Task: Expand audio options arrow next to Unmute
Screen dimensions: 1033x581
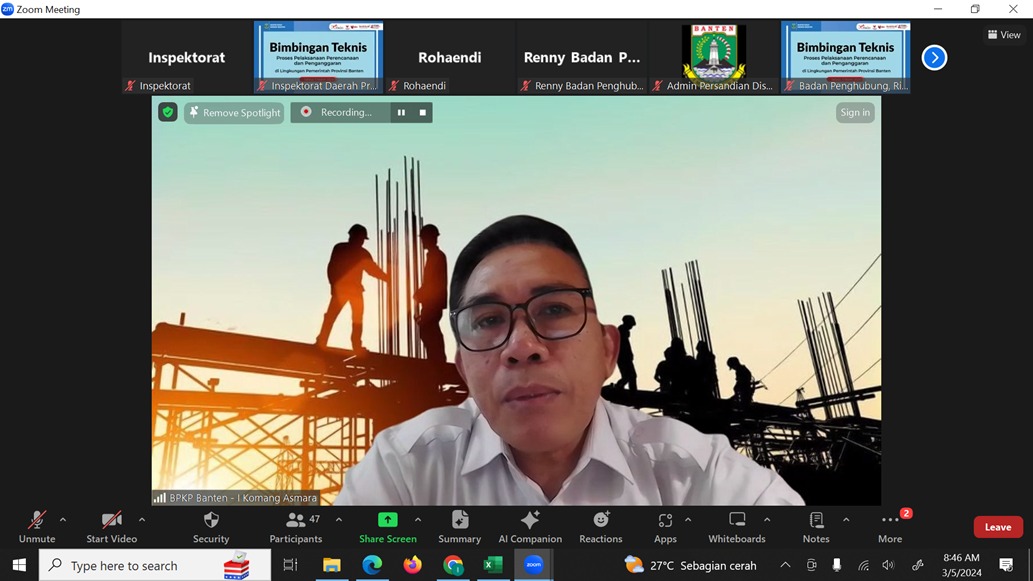Action: pyautogui.click(x=63, y=520)
